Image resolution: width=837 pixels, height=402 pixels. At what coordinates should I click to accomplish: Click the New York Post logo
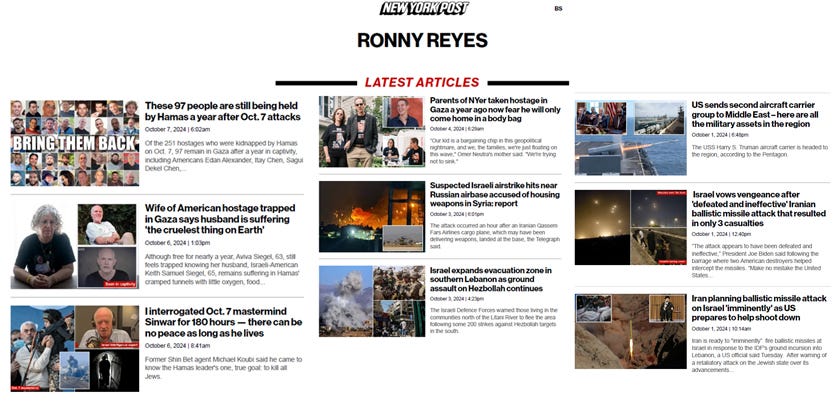(424, 8)
